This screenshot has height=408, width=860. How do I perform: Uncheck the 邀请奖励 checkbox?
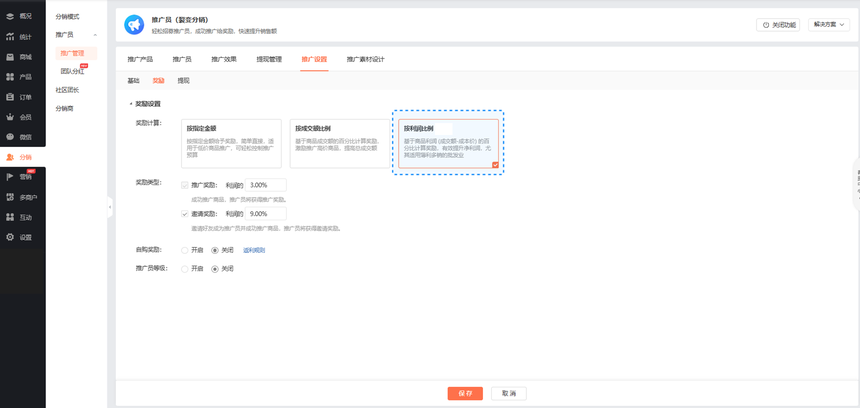coord(185,214)
